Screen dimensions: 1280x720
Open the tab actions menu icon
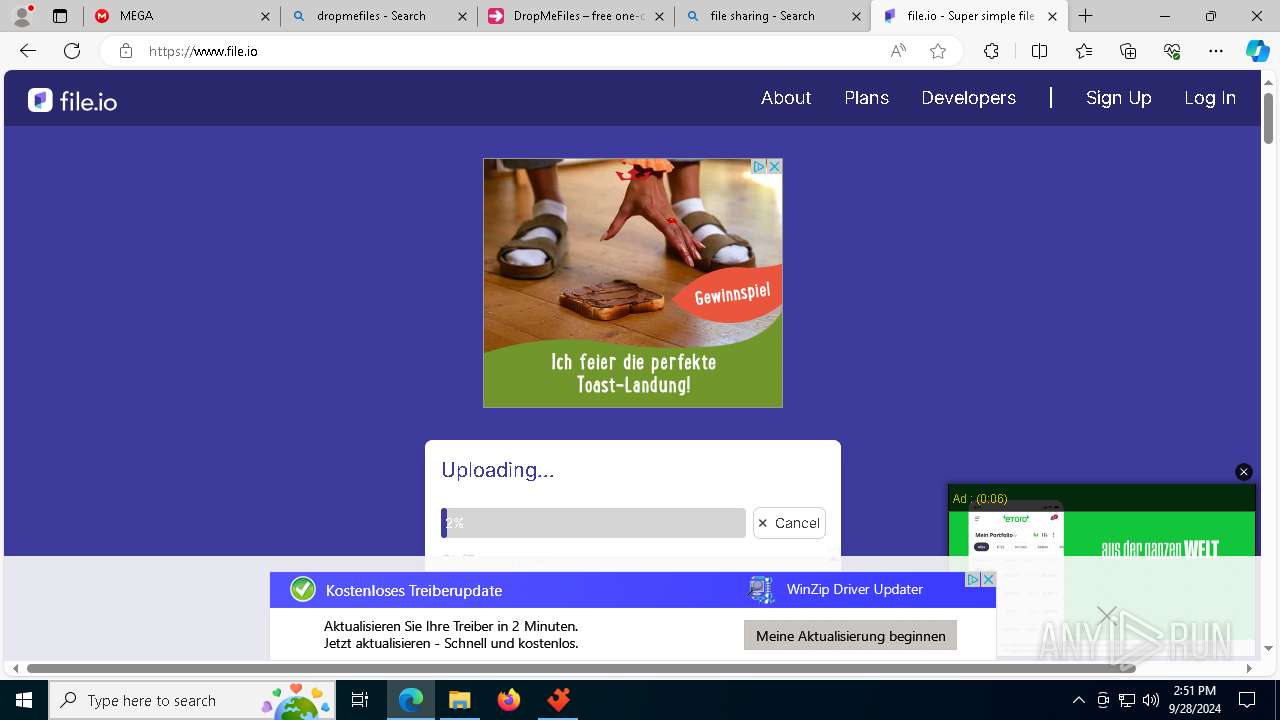tap(60, 16)
